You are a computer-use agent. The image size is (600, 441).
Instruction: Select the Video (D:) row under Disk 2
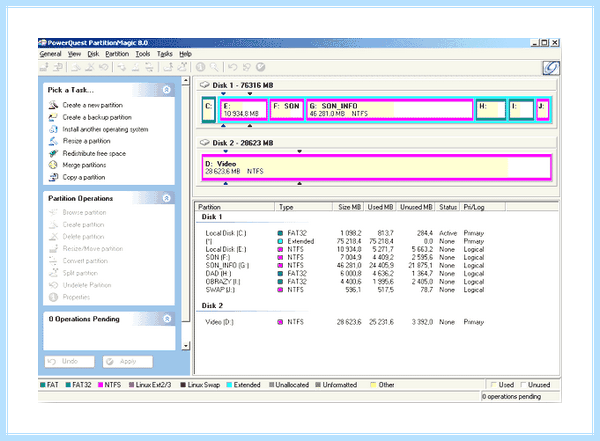(344, 322)
